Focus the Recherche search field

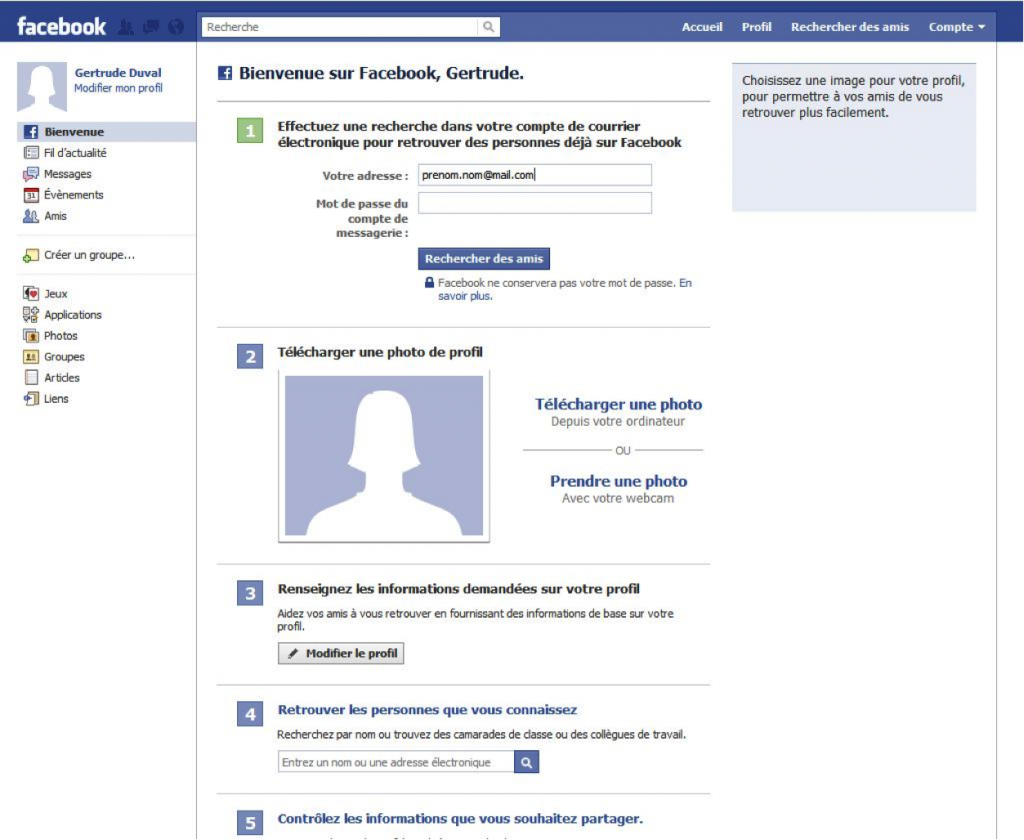tap(340, 27)
